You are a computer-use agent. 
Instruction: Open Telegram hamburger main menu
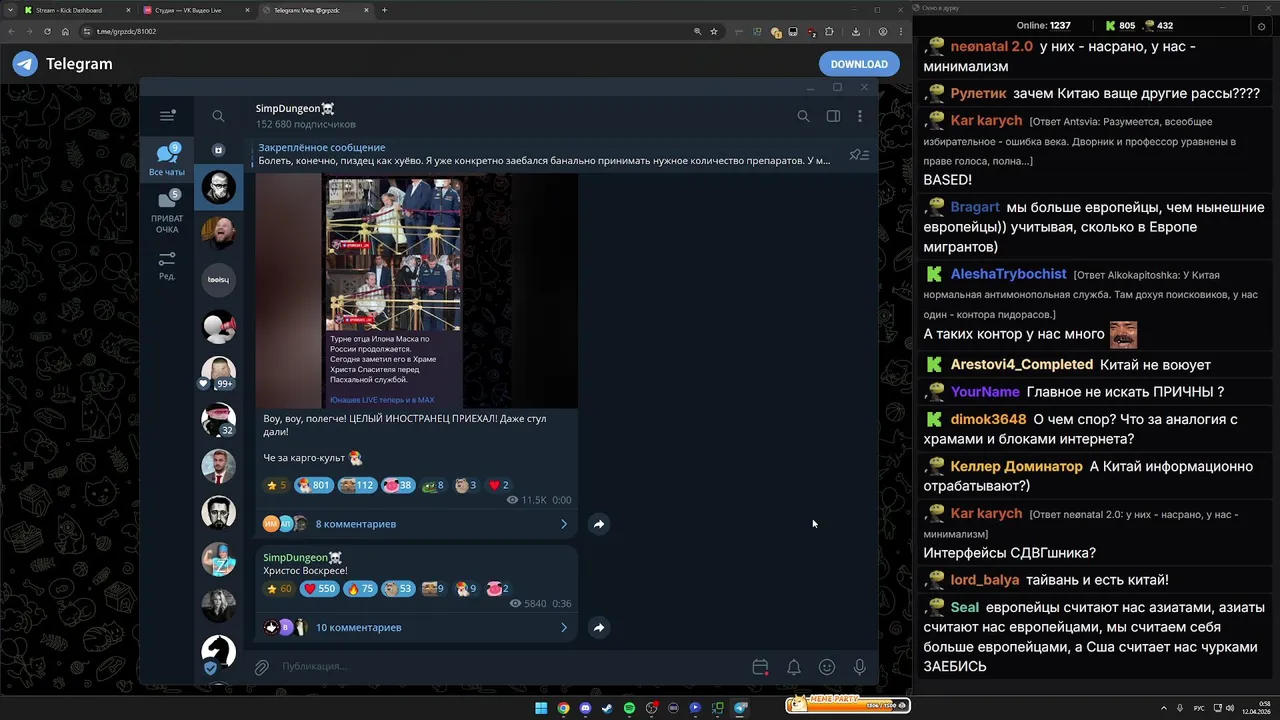(x=168, y=116)
